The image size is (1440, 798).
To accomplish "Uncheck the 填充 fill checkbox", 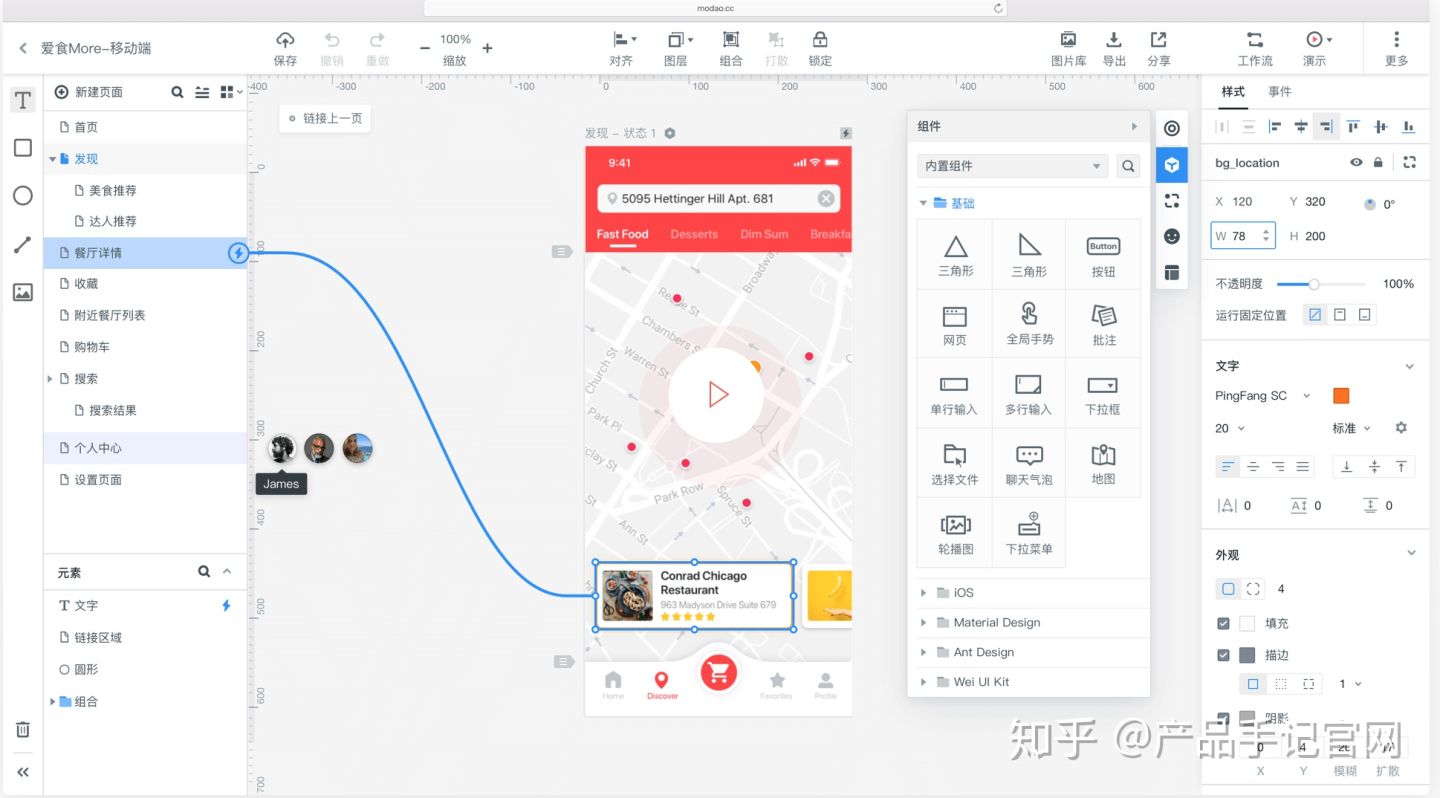I will point(1223,621).
